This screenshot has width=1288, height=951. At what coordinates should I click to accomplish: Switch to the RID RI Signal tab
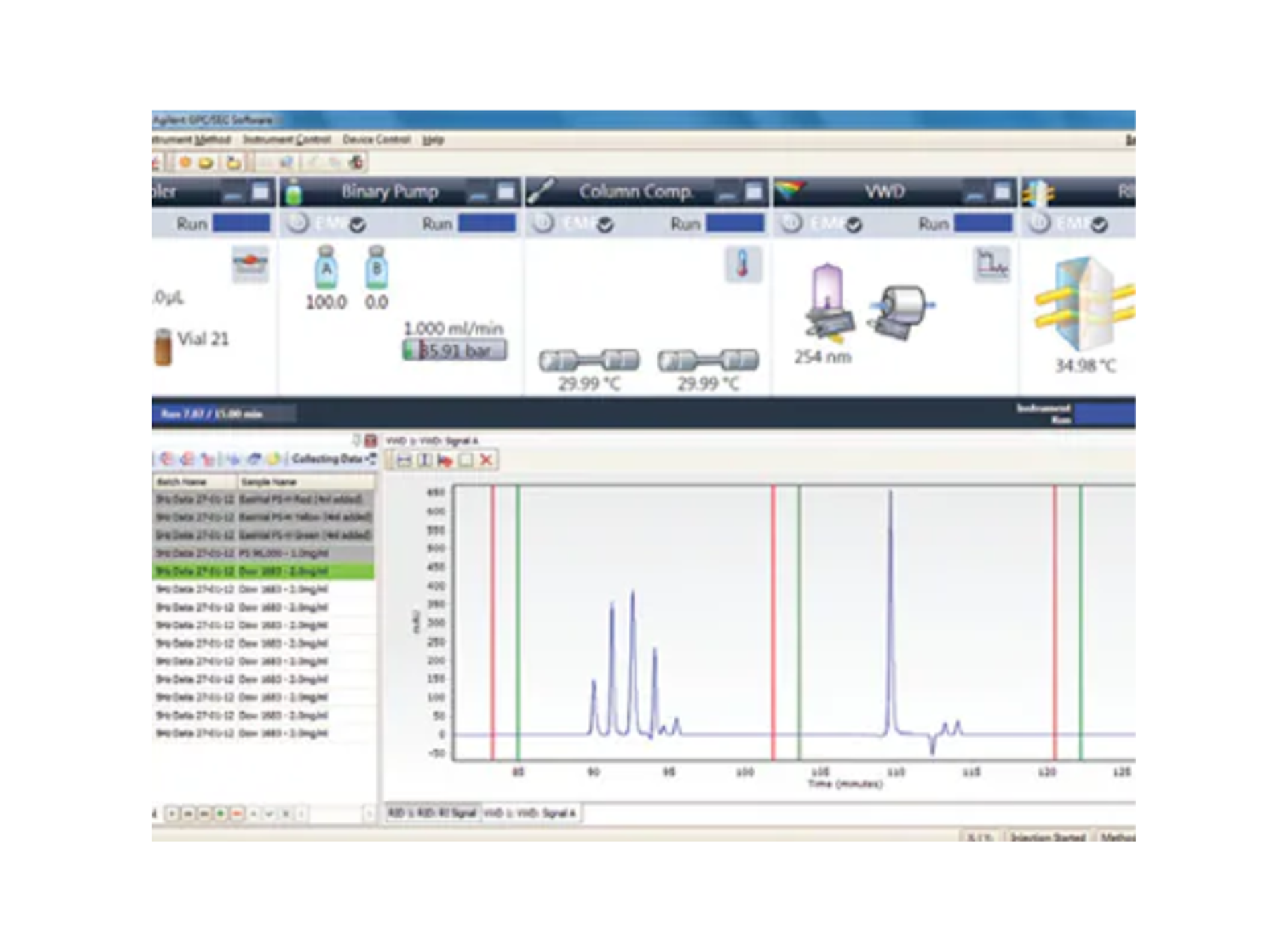click(433, 813)
